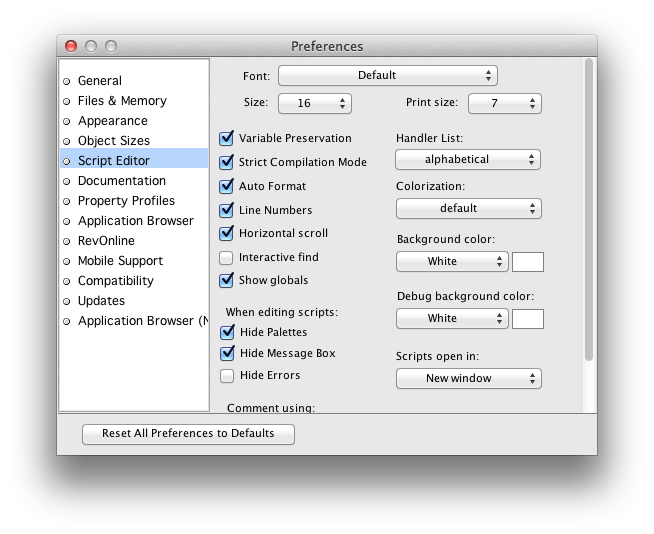Switch to Compatibility preferences
This screenshot has height=534, width=654.
point(115,281)
